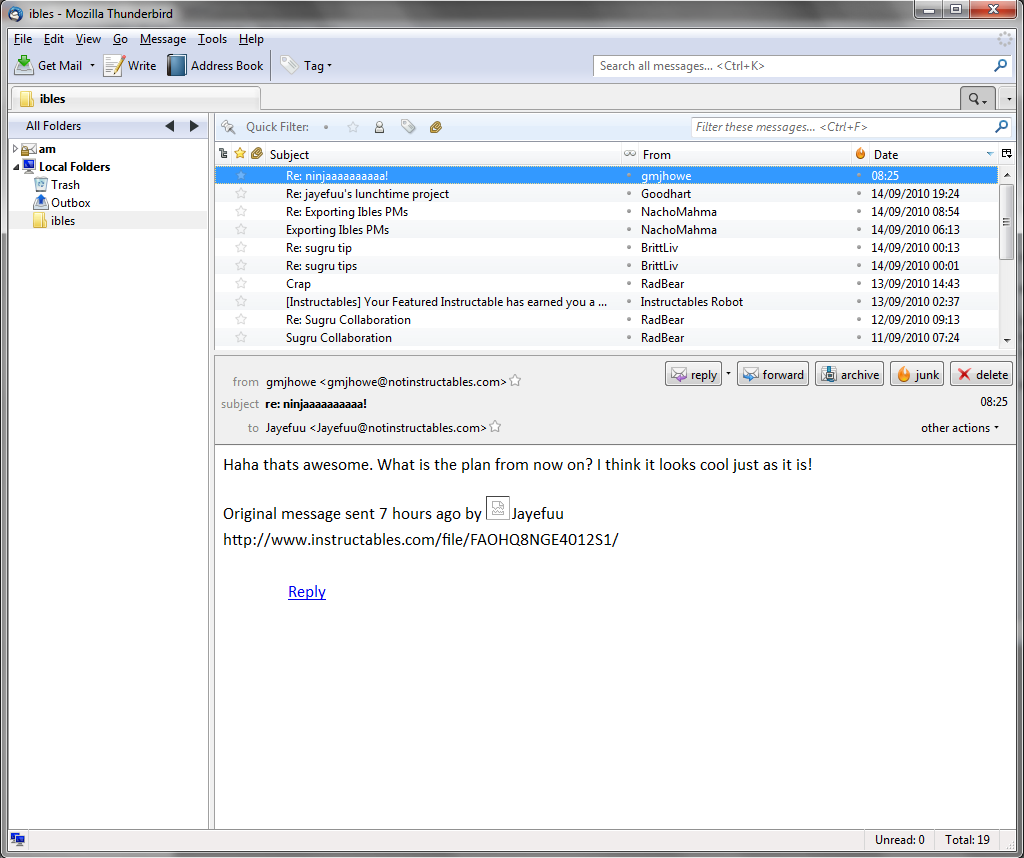
Task: Mark message as junk
Action: pos(917,374)
